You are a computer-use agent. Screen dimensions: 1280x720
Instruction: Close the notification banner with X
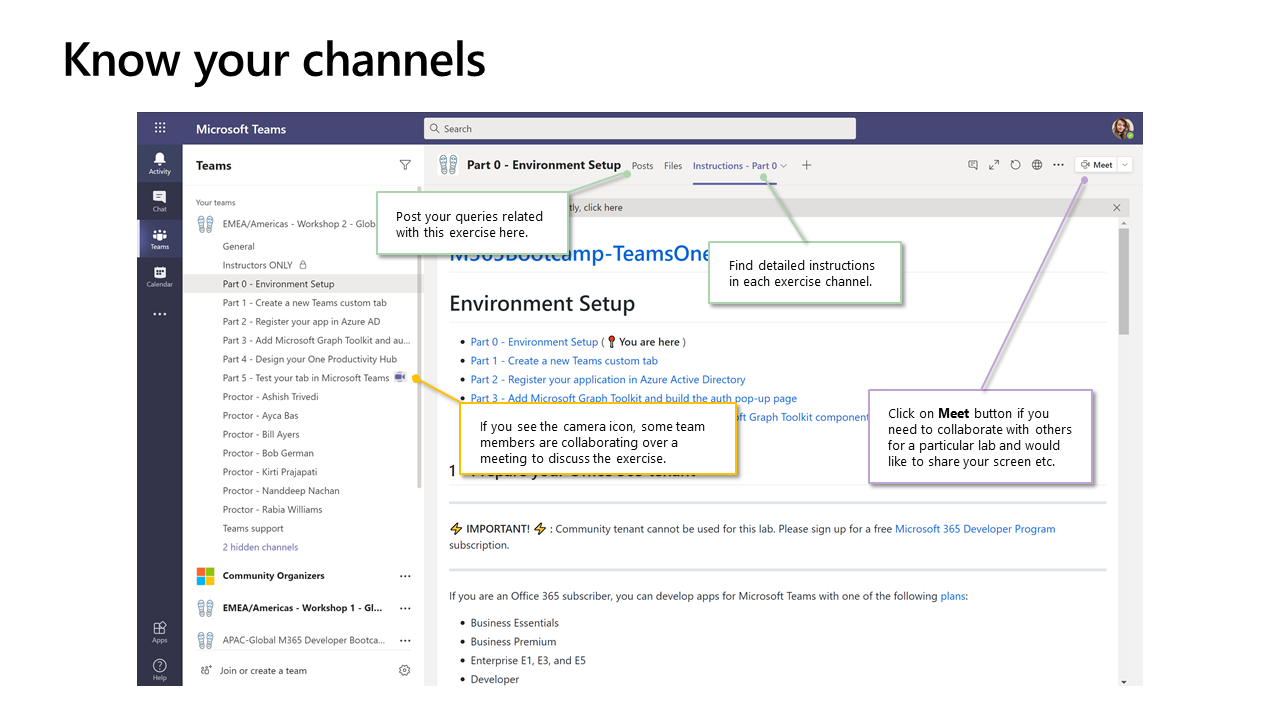click(1117, 207)
